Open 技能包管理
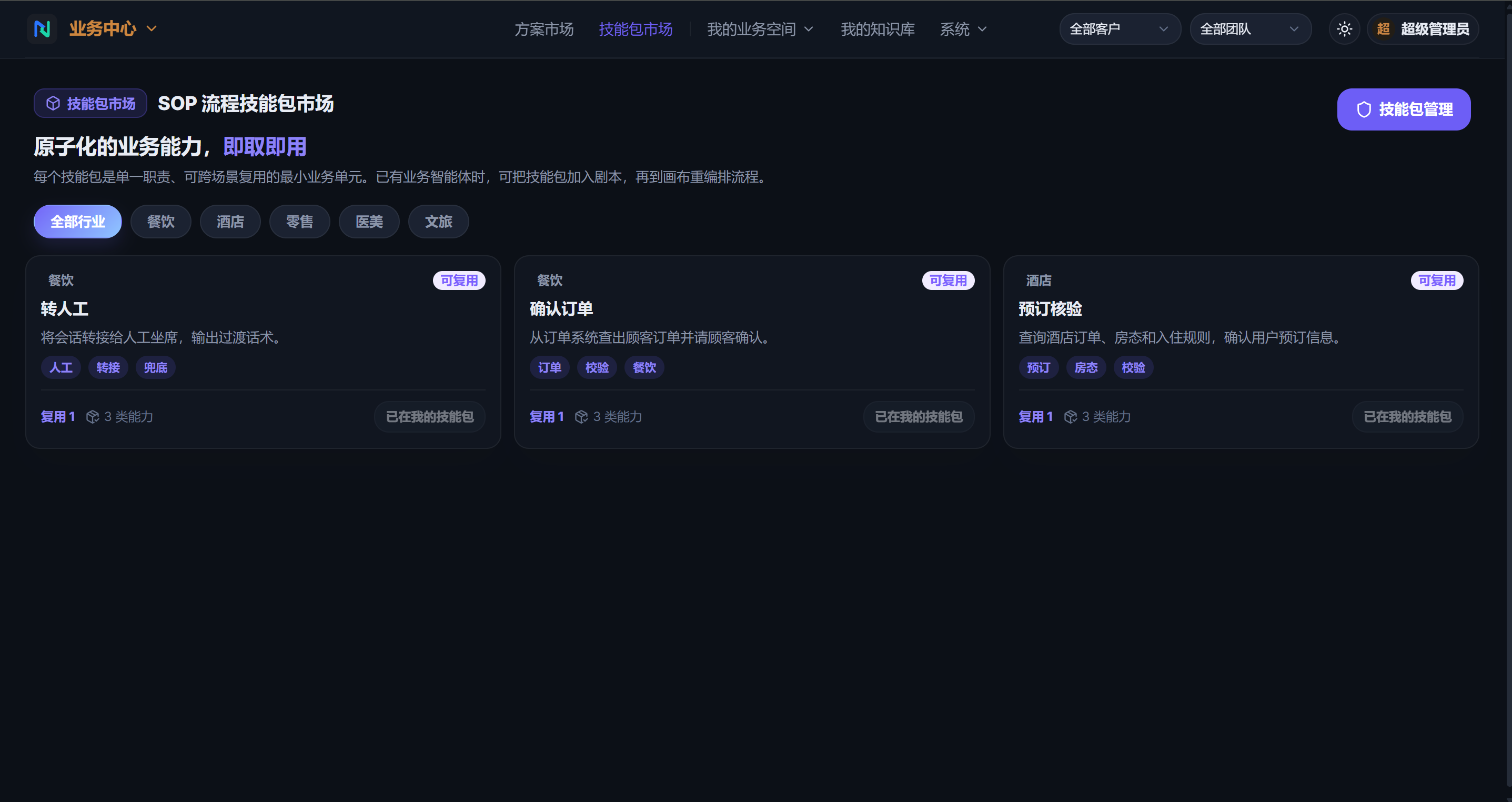The image size is (1512, 802). (1404, 109)
